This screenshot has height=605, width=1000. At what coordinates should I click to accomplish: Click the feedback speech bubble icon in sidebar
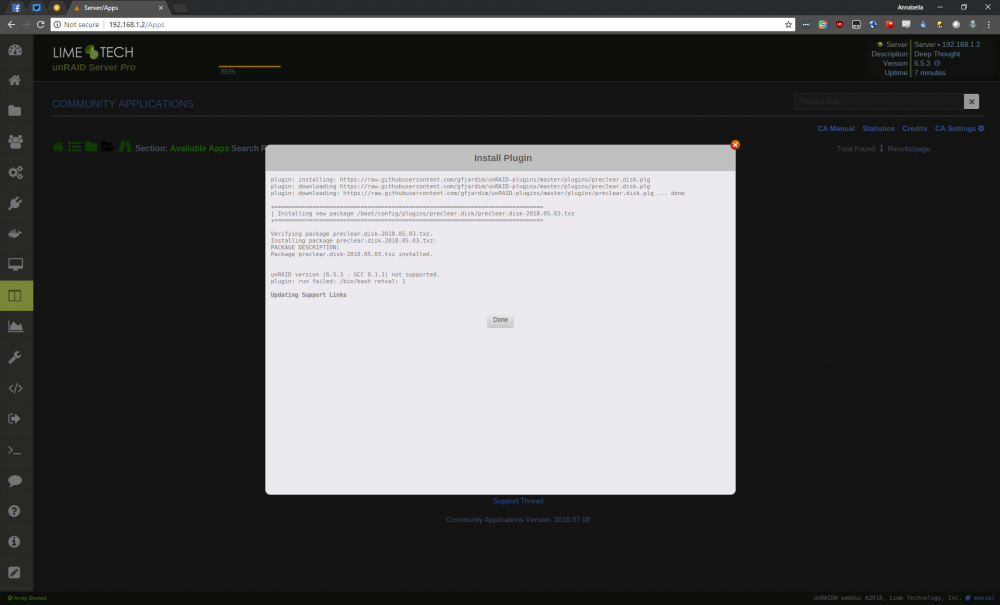15,481
